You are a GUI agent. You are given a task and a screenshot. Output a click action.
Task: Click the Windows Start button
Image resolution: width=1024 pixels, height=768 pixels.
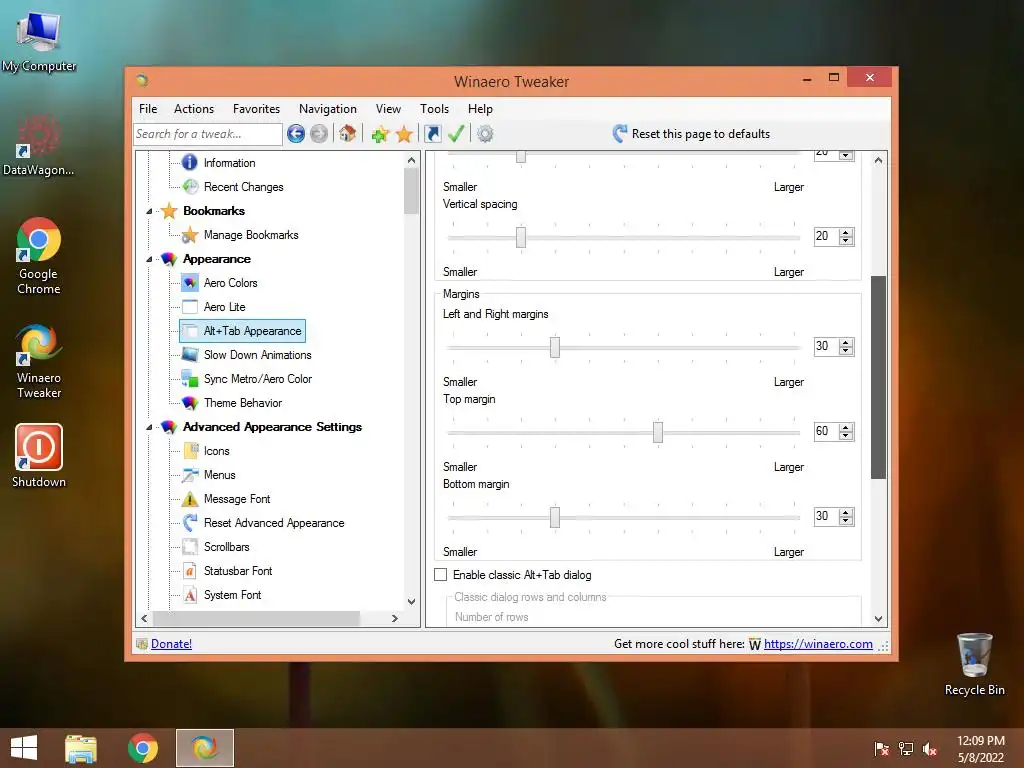click(x=24, y=748)
